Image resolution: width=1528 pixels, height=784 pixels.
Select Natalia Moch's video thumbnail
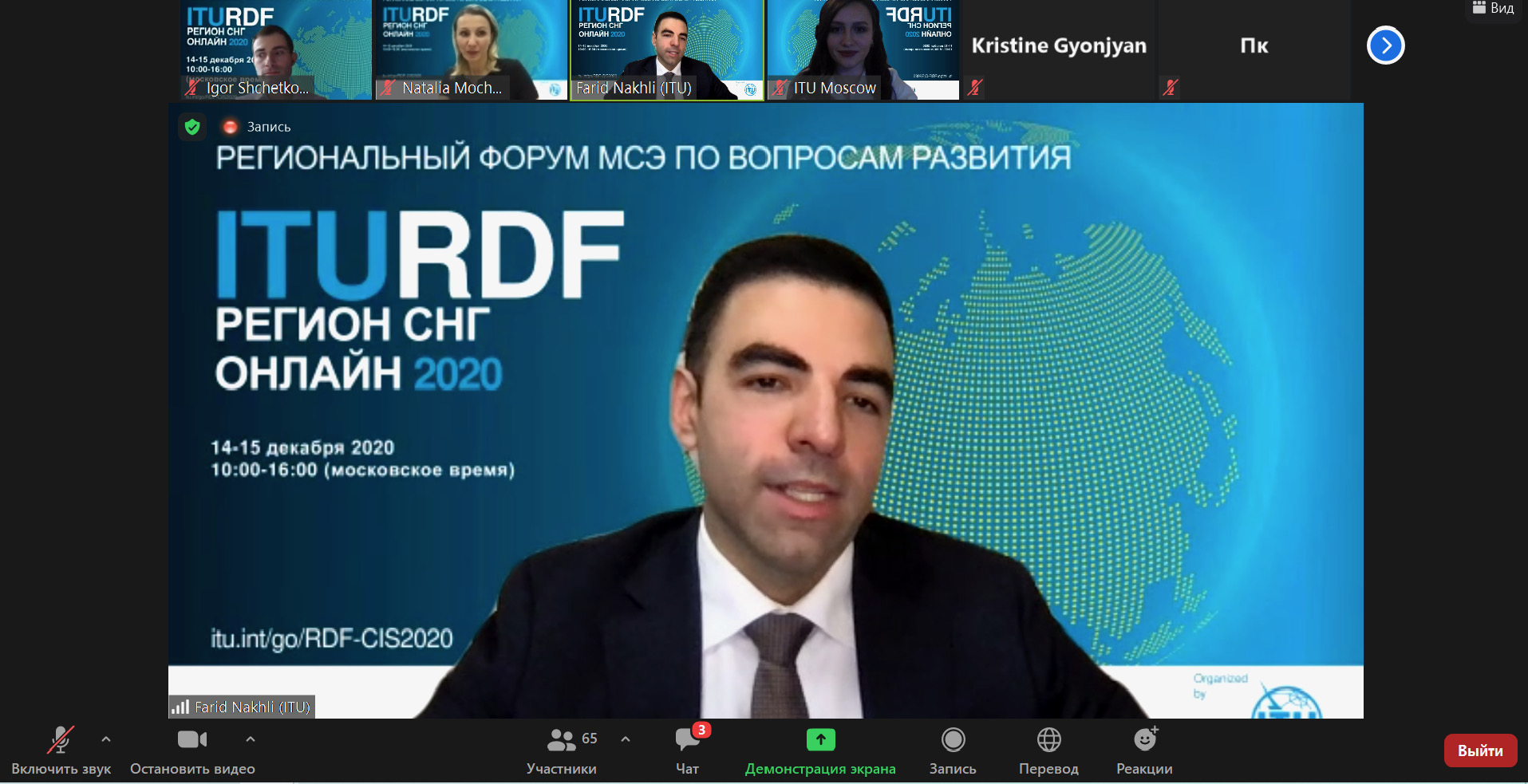[471, 49]
